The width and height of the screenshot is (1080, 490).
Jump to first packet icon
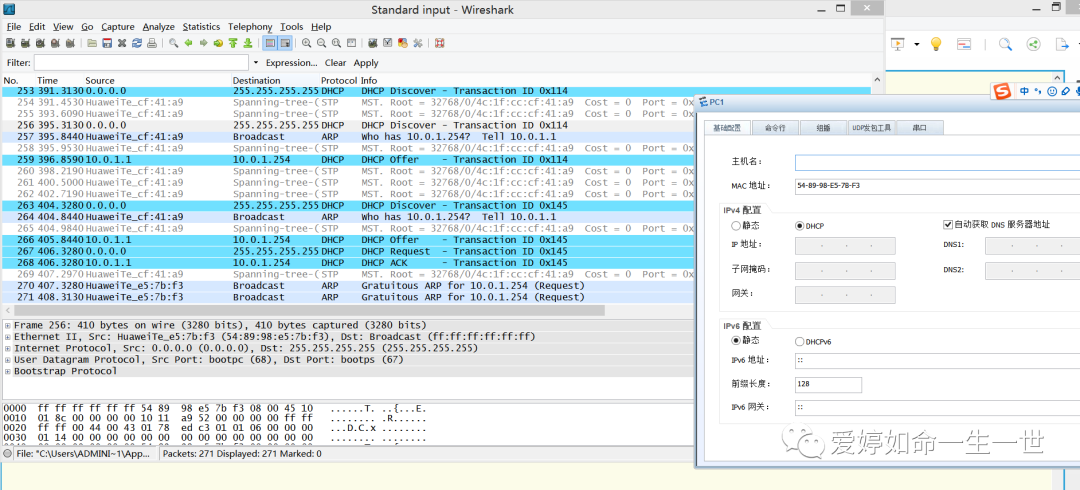(x=233, y=43)
